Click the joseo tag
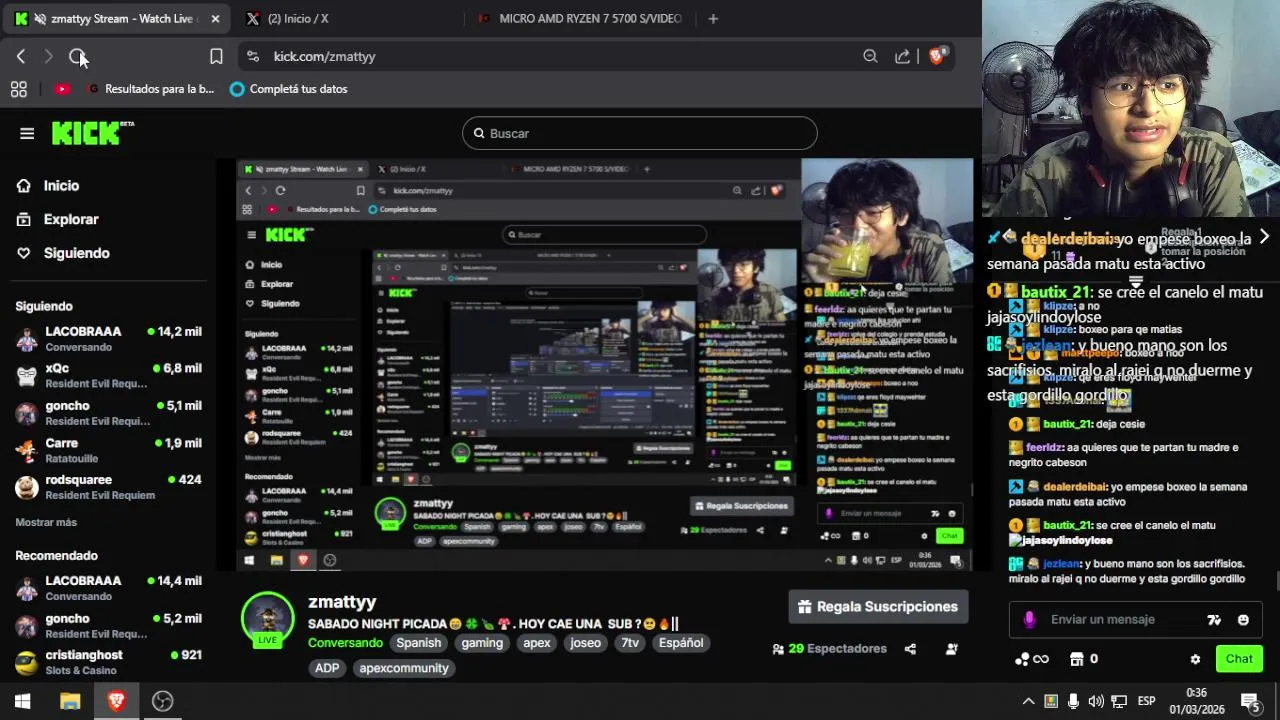Viewport: 1280px width, 720px height. pyautogui.click(x=586, y=643)
